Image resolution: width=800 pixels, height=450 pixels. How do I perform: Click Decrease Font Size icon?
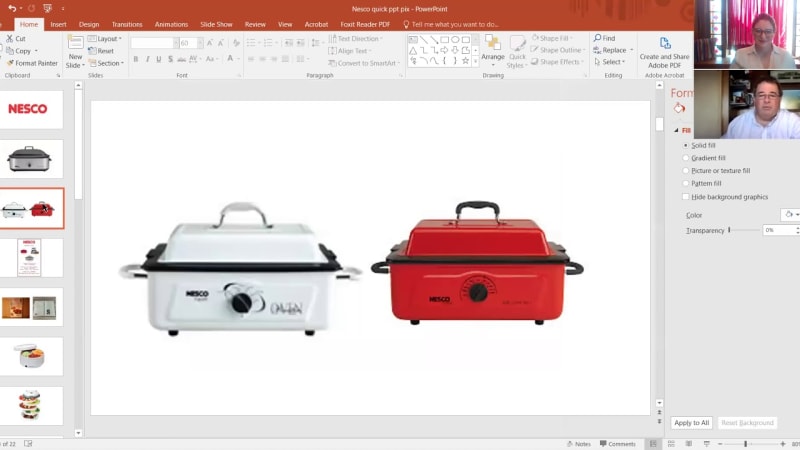tap(220, 43)
